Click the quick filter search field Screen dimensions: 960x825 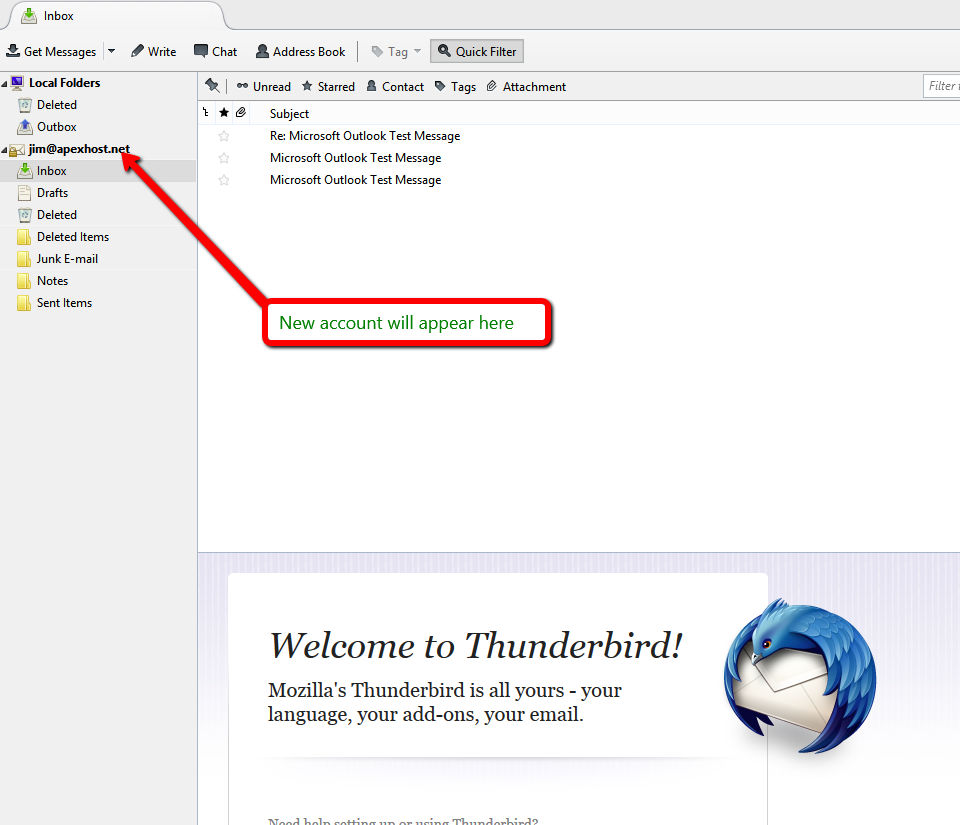coord(941,86)
